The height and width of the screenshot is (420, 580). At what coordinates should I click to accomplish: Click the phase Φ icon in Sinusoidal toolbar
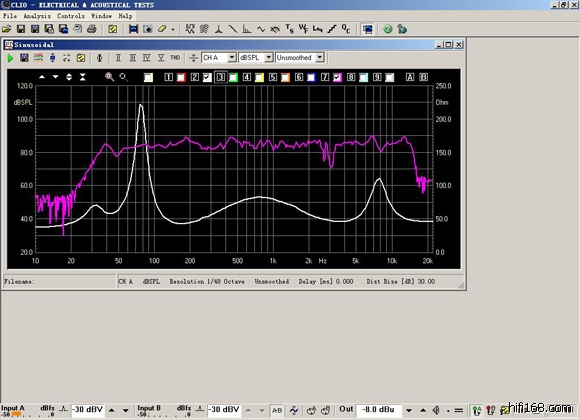[x=100, y=58]
